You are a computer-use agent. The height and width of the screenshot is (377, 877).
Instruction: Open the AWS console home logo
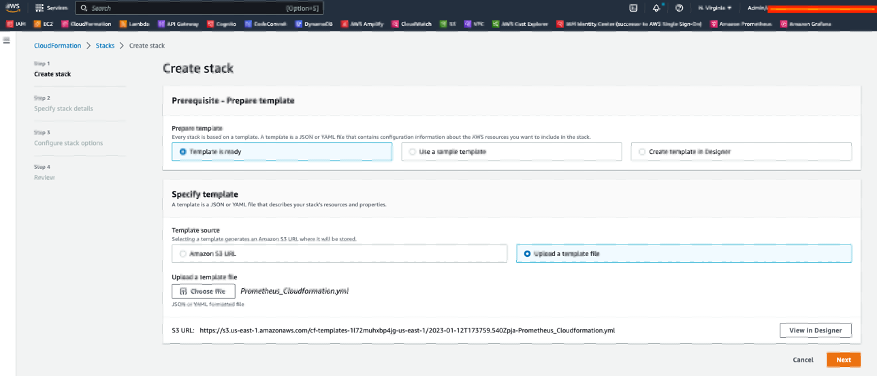pyautogui.click(x=13, y=8)
